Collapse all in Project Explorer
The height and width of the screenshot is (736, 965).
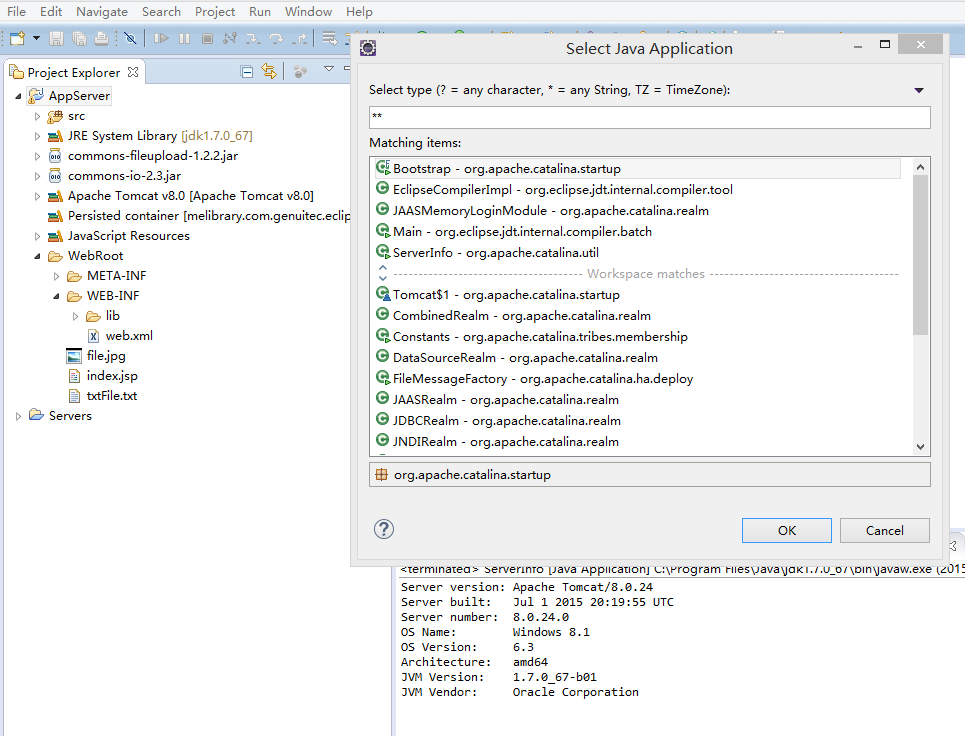click(x=247, y=72)
